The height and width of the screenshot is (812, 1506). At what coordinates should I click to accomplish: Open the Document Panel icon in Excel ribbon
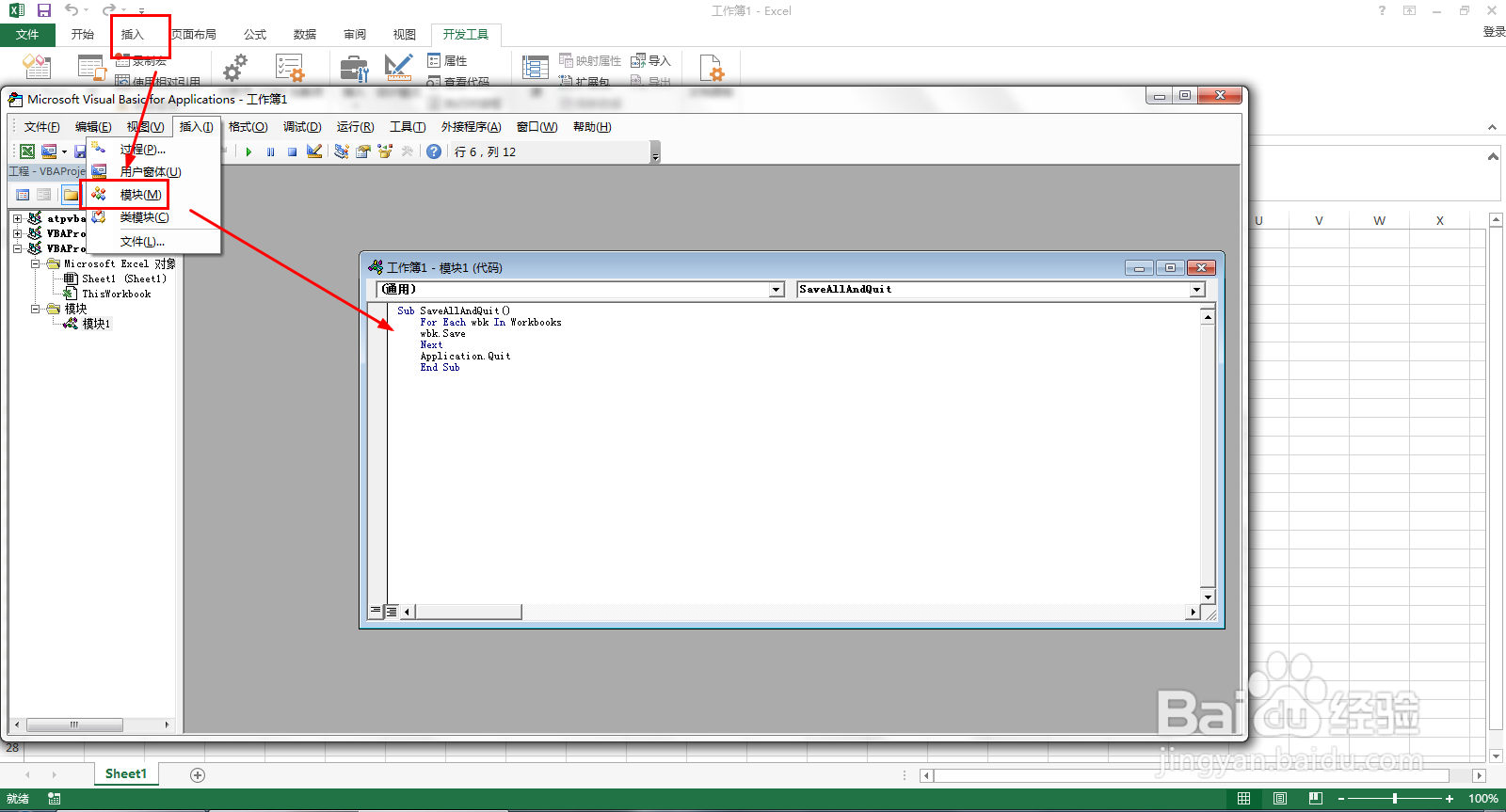pos(712,67)
